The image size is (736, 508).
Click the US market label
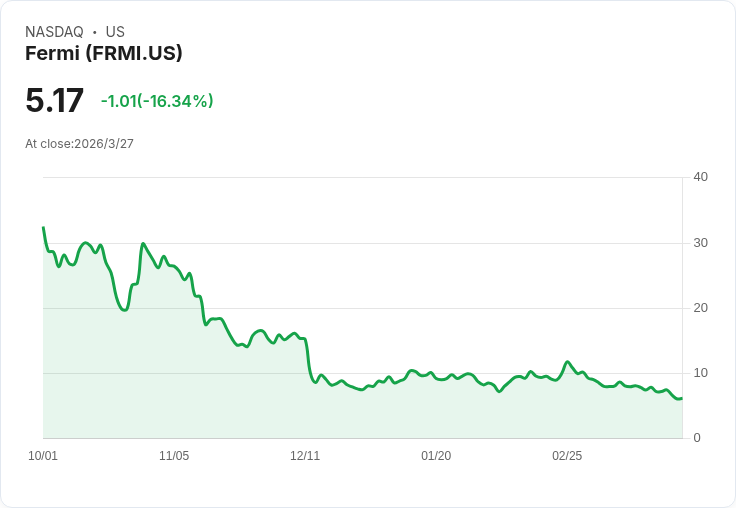(x=115, y=32)
